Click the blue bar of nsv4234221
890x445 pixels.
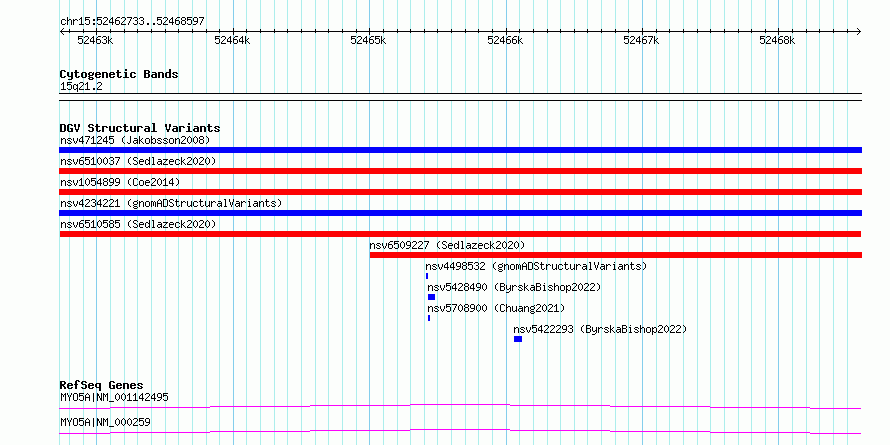[460, 213]
